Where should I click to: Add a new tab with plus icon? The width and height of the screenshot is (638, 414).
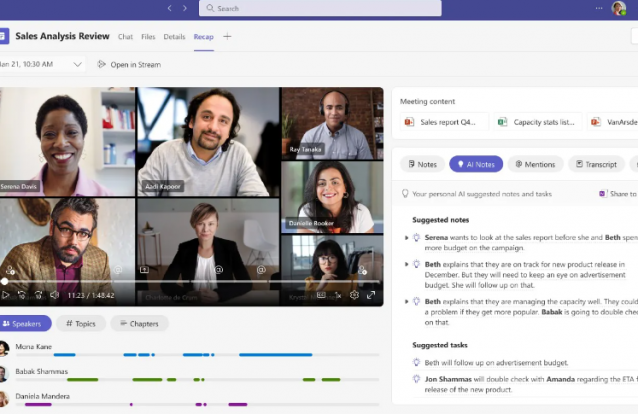(227, 37)
